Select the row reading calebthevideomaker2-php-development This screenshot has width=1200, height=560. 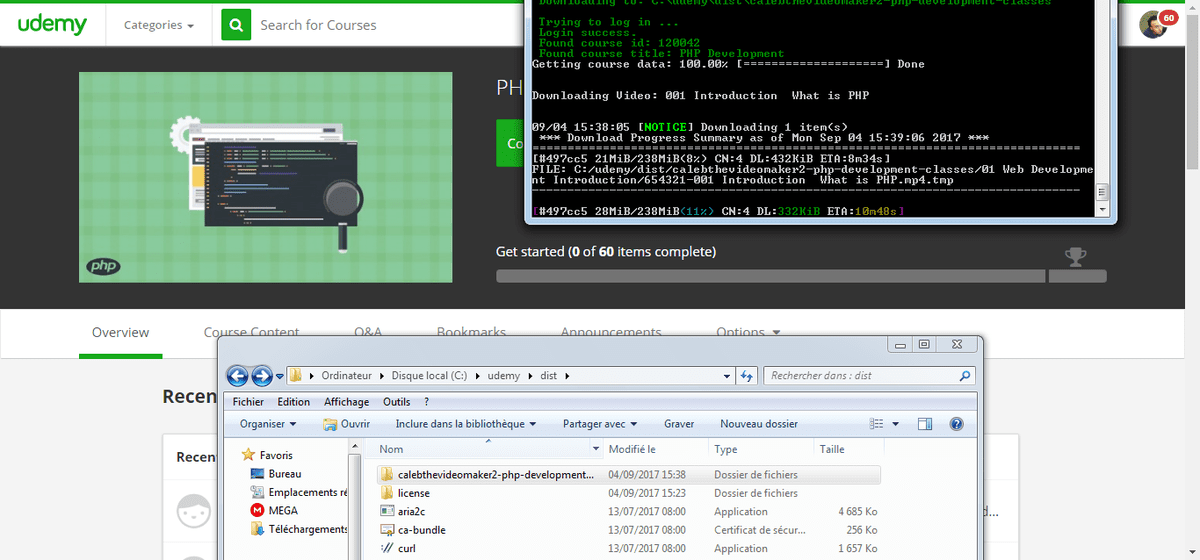click(x=630, y=474)
